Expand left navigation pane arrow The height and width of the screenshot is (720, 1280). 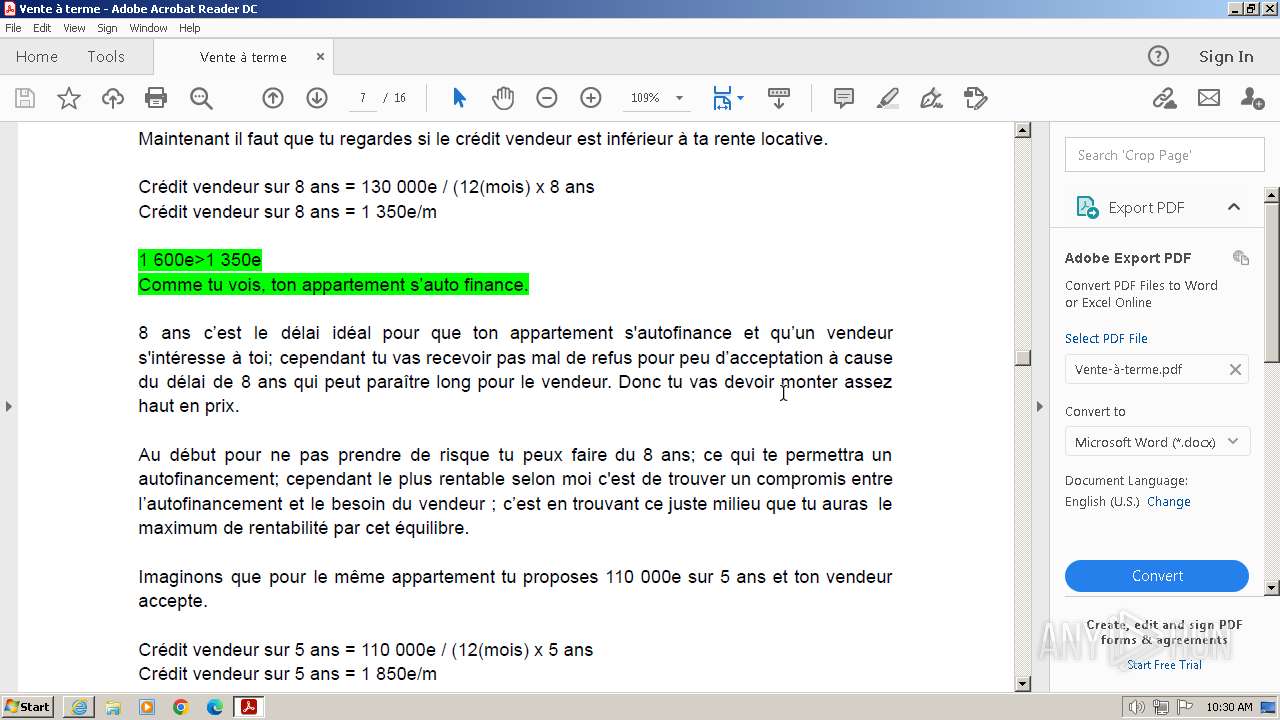(8, 406)
